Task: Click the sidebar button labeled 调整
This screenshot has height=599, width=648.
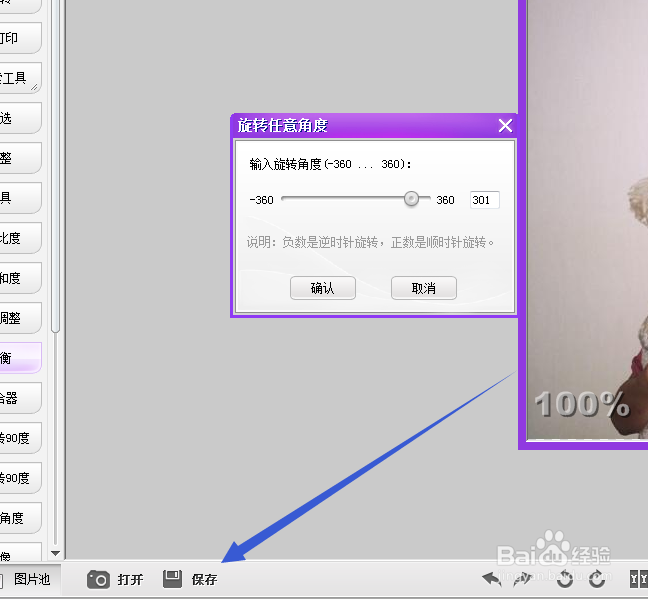Action: click(x=20, y=318)
